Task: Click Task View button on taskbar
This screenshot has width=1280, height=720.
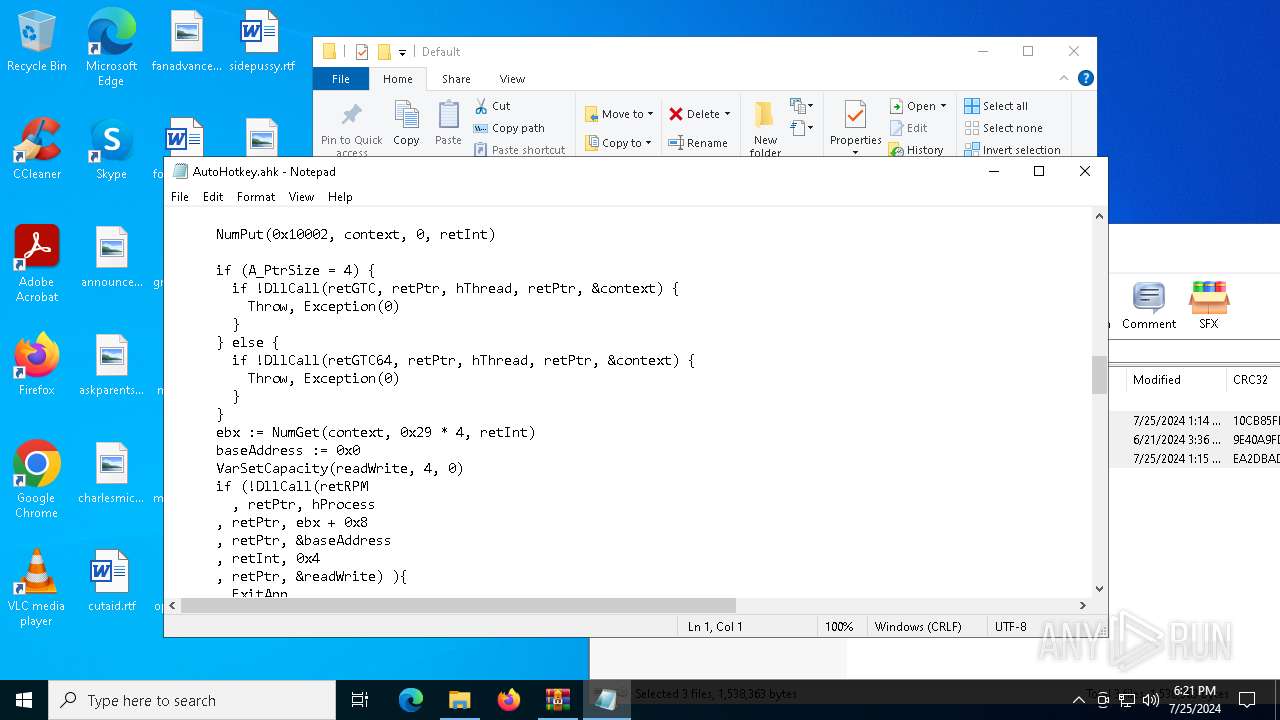Action: [x=360, y=700]
